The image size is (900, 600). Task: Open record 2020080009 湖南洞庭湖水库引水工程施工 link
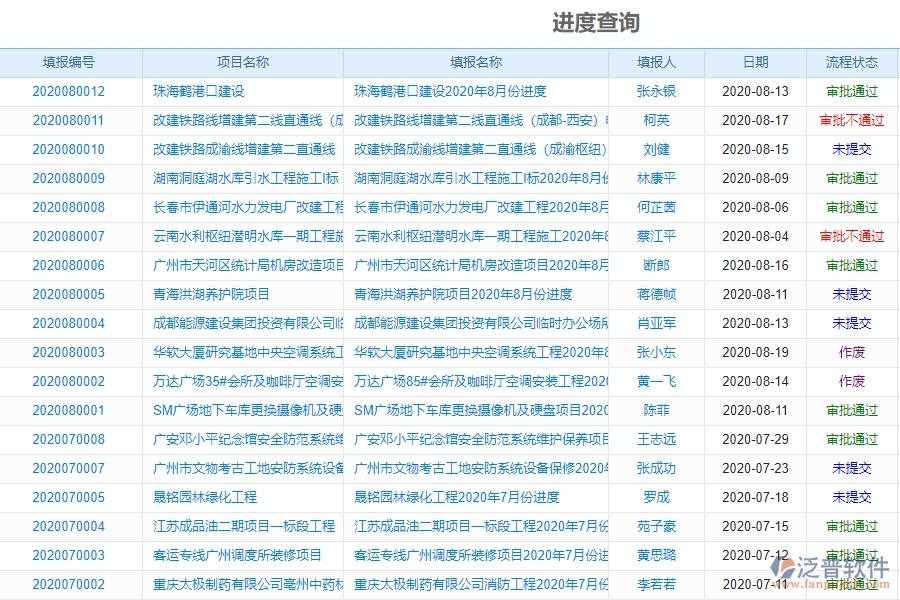click(239, 178)
